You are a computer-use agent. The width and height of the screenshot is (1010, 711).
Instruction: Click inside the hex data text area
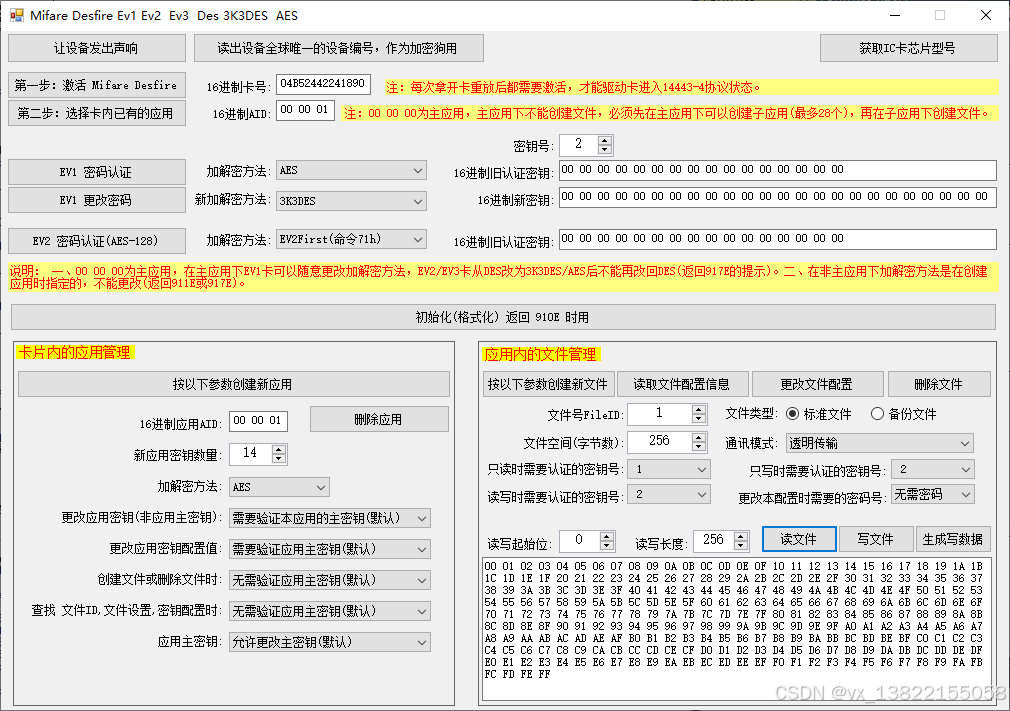tap(736, 629)
